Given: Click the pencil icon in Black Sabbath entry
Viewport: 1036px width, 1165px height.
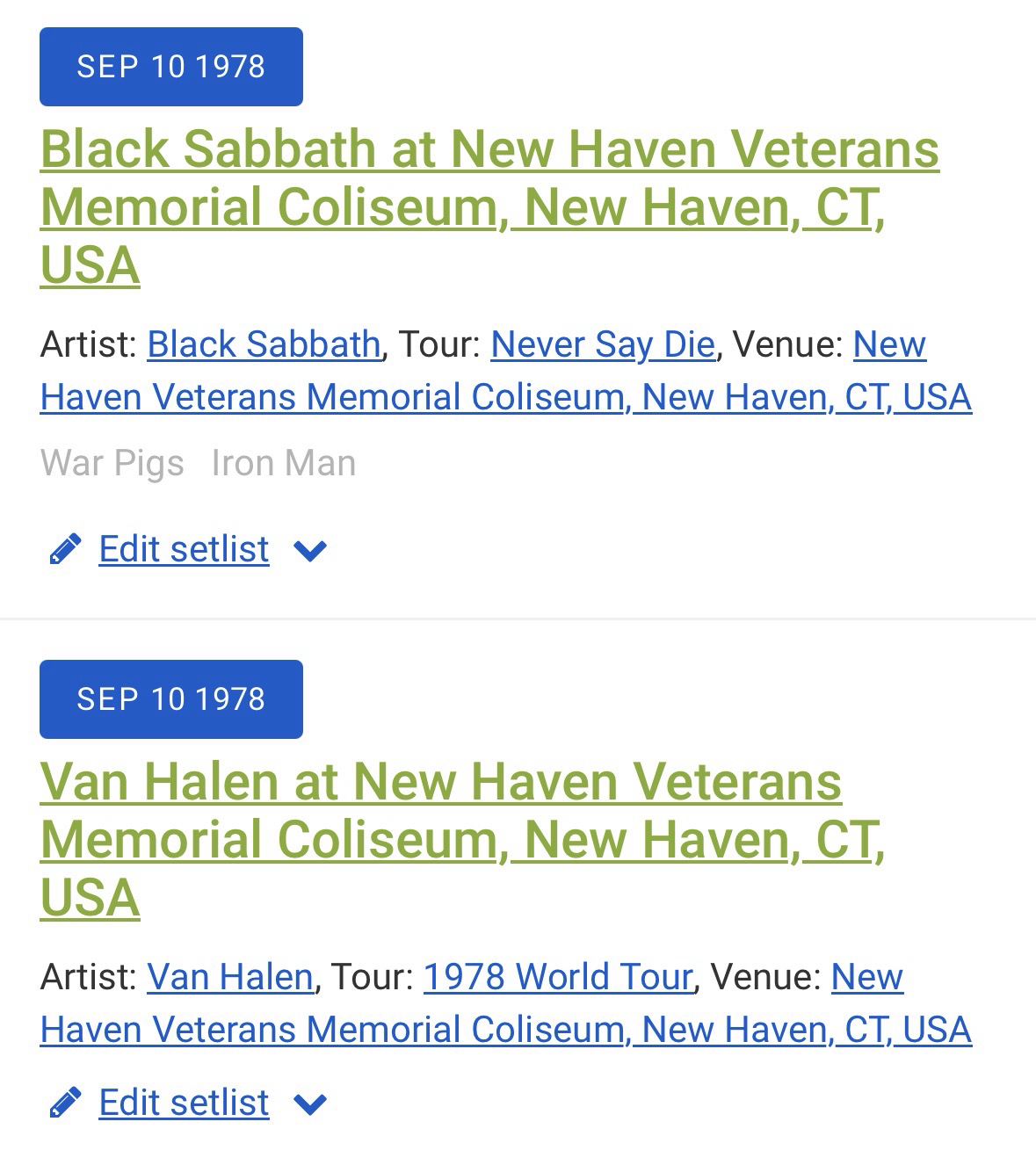Looking at the screenshot, I should click(65, 549).
